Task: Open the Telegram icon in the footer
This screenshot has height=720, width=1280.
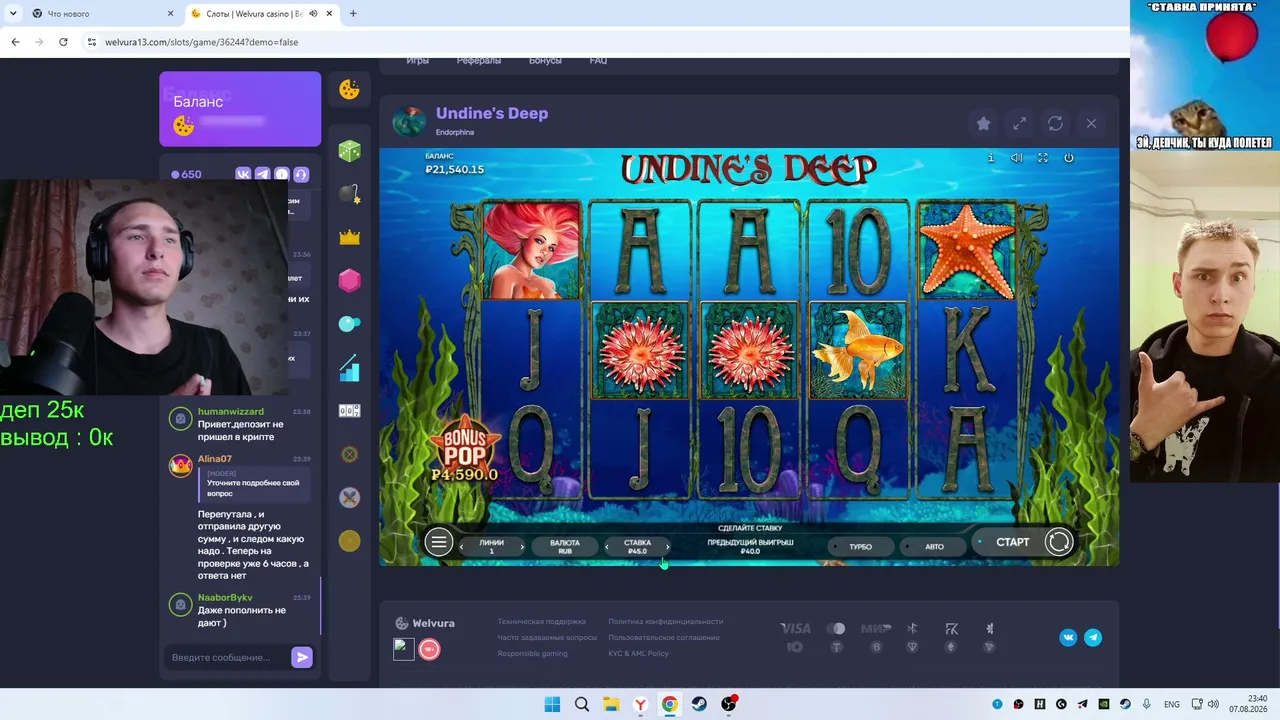Action: pos(1093,637)
